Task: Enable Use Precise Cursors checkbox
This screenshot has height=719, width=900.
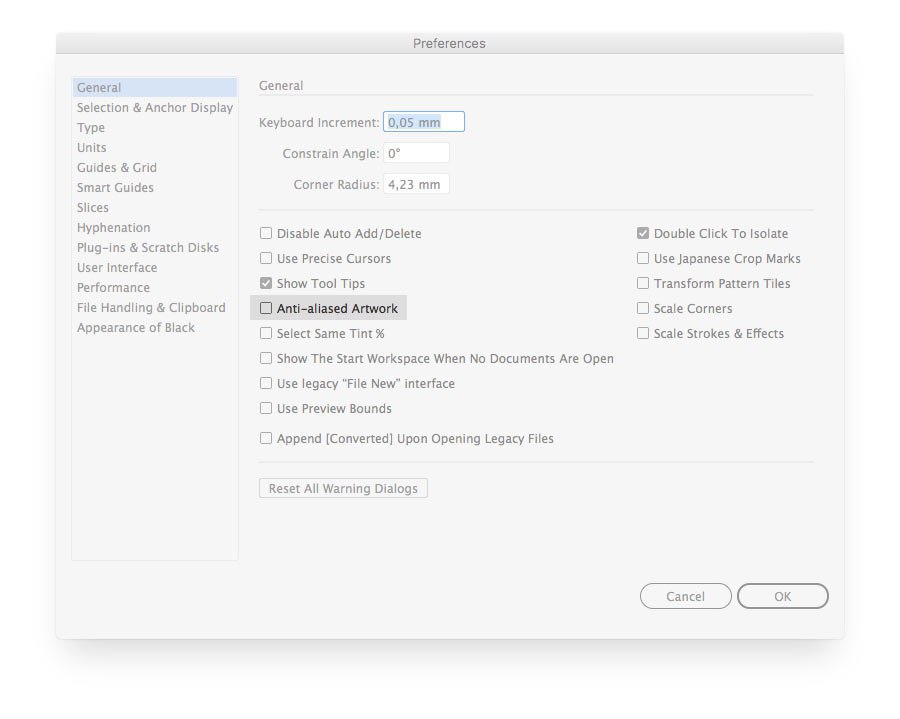Action: [x=266, y=258]
